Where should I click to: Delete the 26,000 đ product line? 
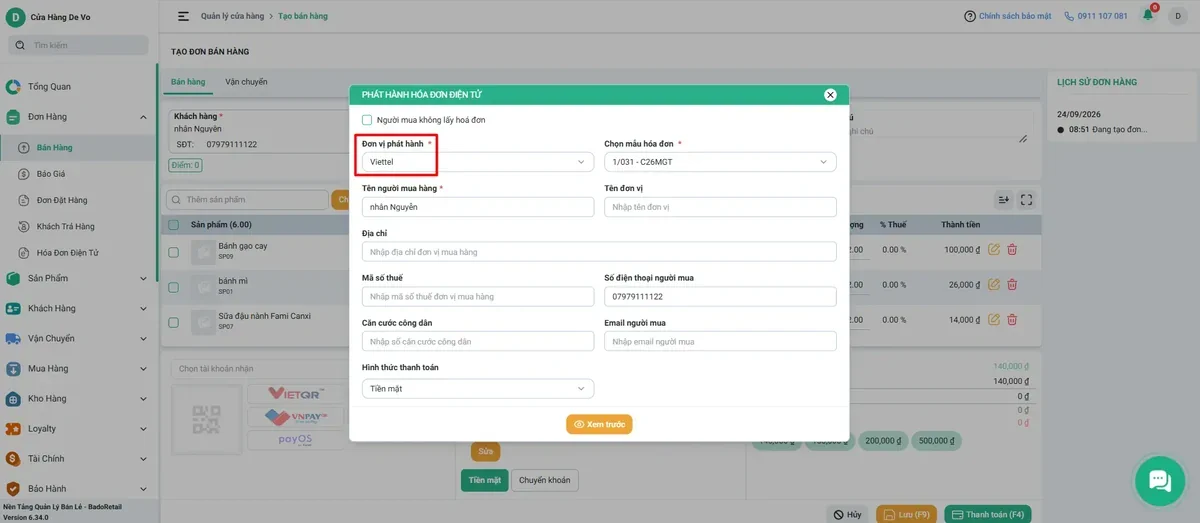tap(1012, 284)
